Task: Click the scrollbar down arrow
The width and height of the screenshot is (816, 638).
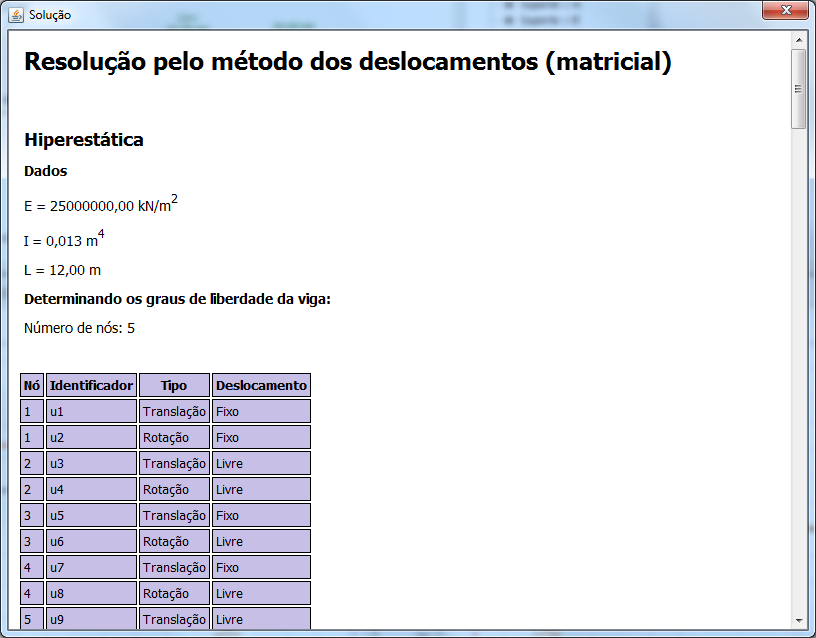Action: pyautogui.click(x=798, y=620)
